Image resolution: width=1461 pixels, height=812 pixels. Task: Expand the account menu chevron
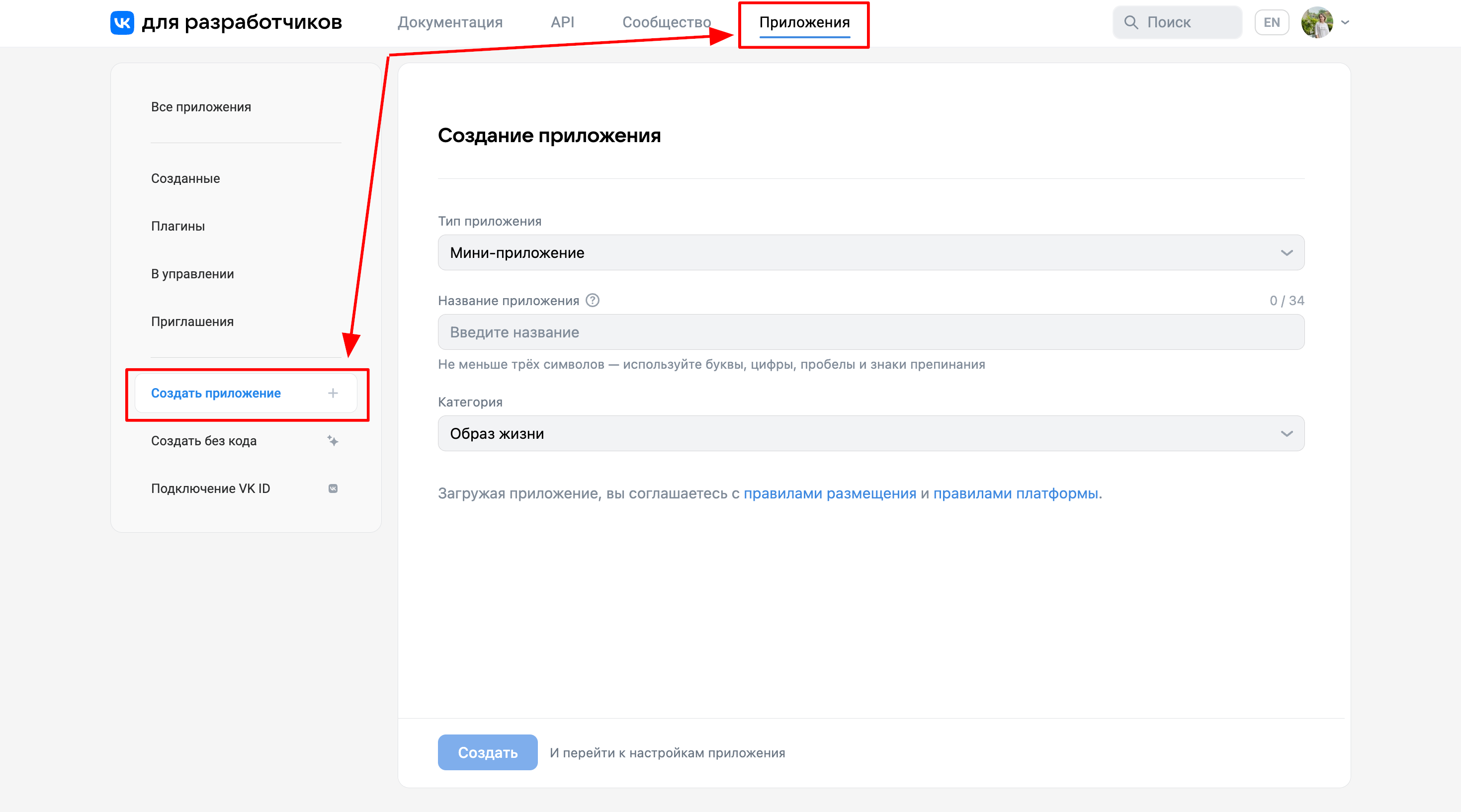pos(1345,23)
